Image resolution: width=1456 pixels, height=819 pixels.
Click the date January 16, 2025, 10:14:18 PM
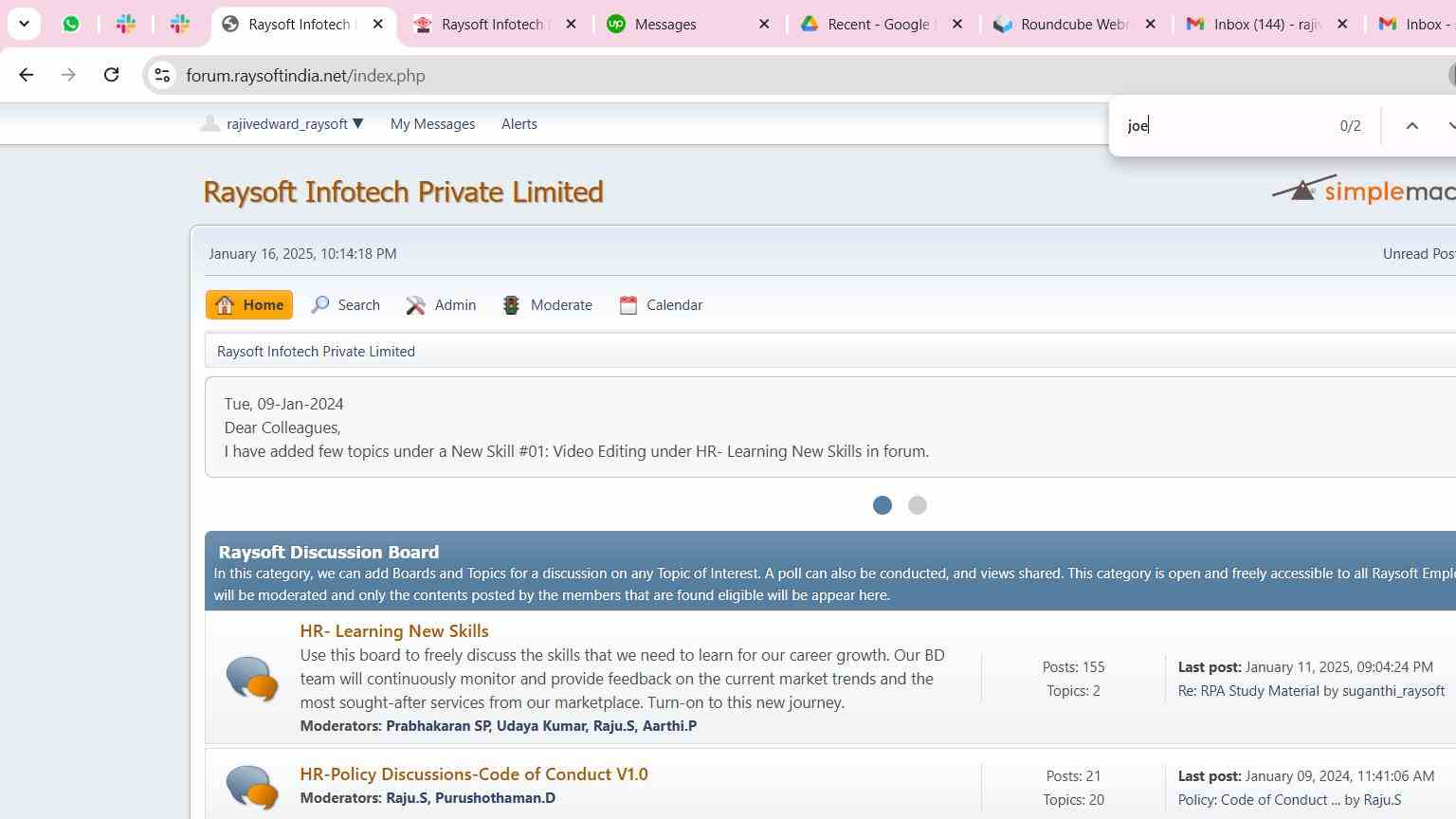[302, 254]
